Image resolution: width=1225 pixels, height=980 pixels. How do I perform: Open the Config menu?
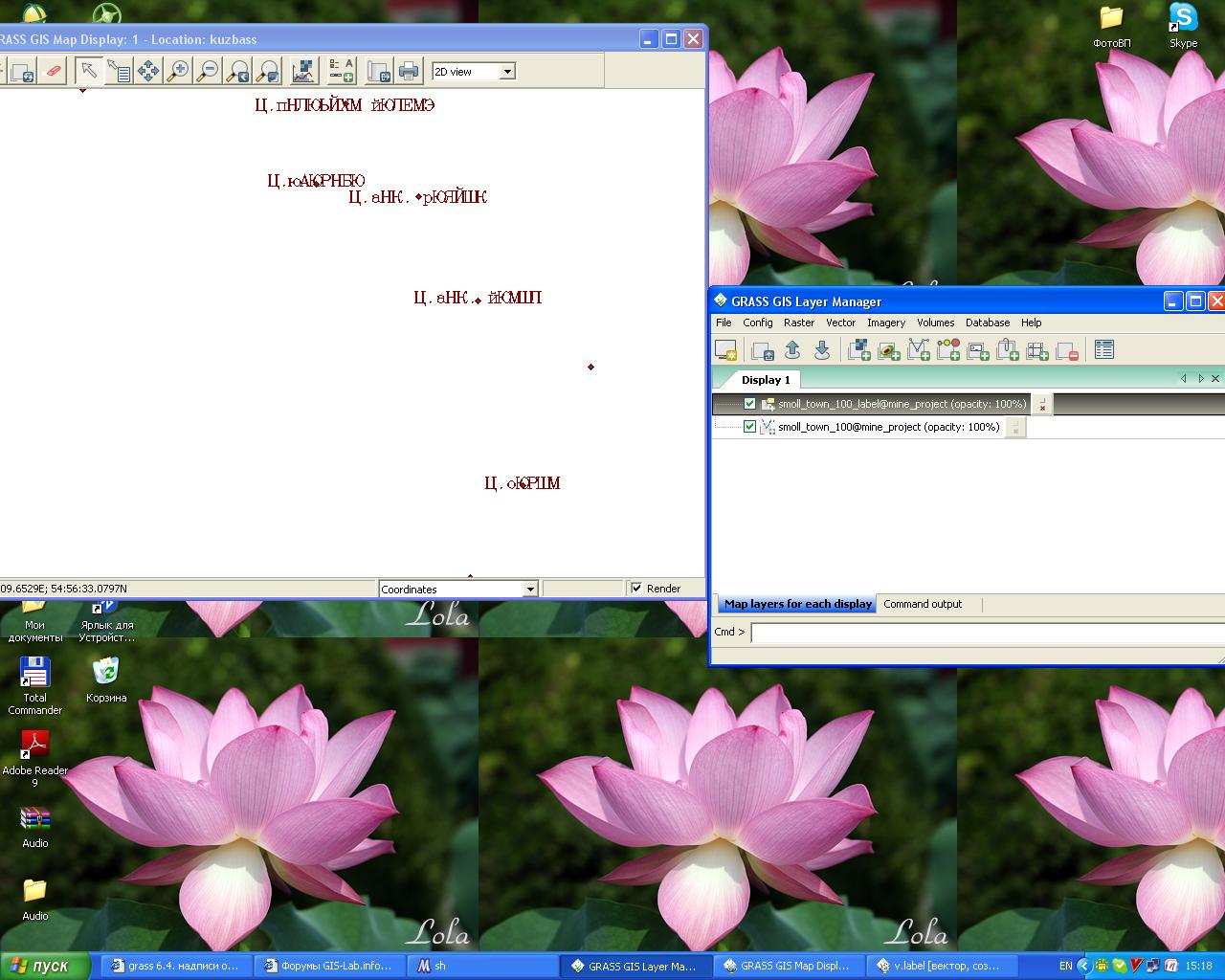point(757,323)
